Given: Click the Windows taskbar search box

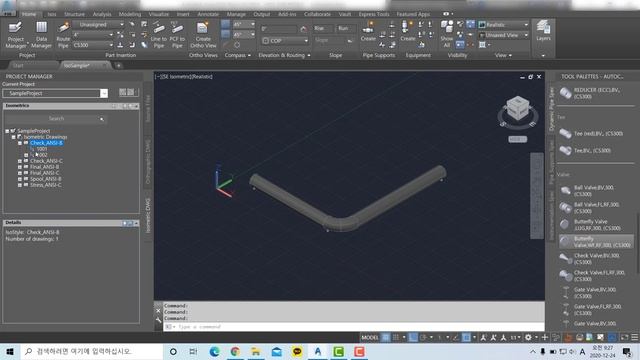Looking at the screenshot, I should point(92,351).
